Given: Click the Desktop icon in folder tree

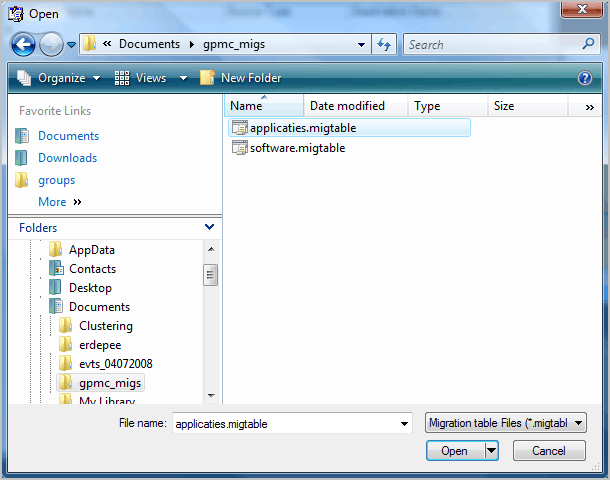Looking at the screenshot, I should 55,287.
